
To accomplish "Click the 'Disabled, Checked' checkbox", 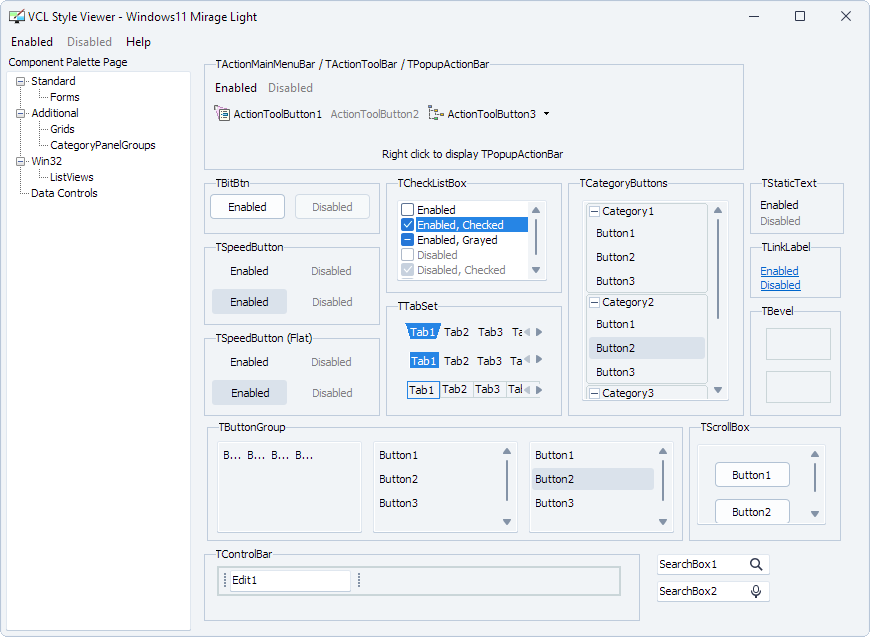I will point(407,270).
